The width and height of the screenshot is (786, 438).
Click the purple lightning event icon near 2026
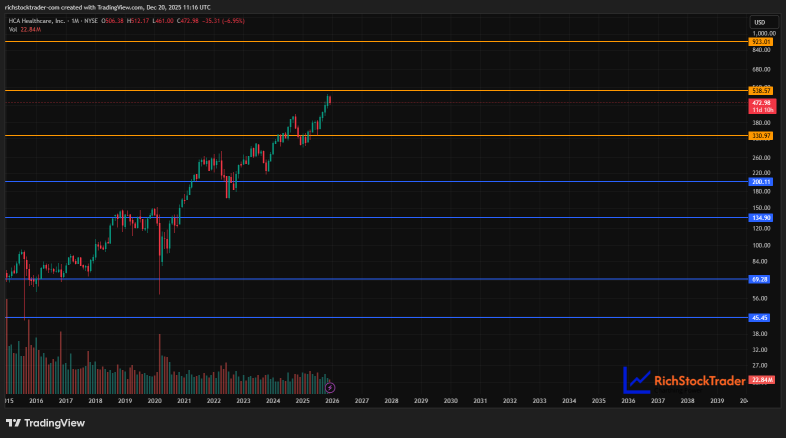coord(330,387)
